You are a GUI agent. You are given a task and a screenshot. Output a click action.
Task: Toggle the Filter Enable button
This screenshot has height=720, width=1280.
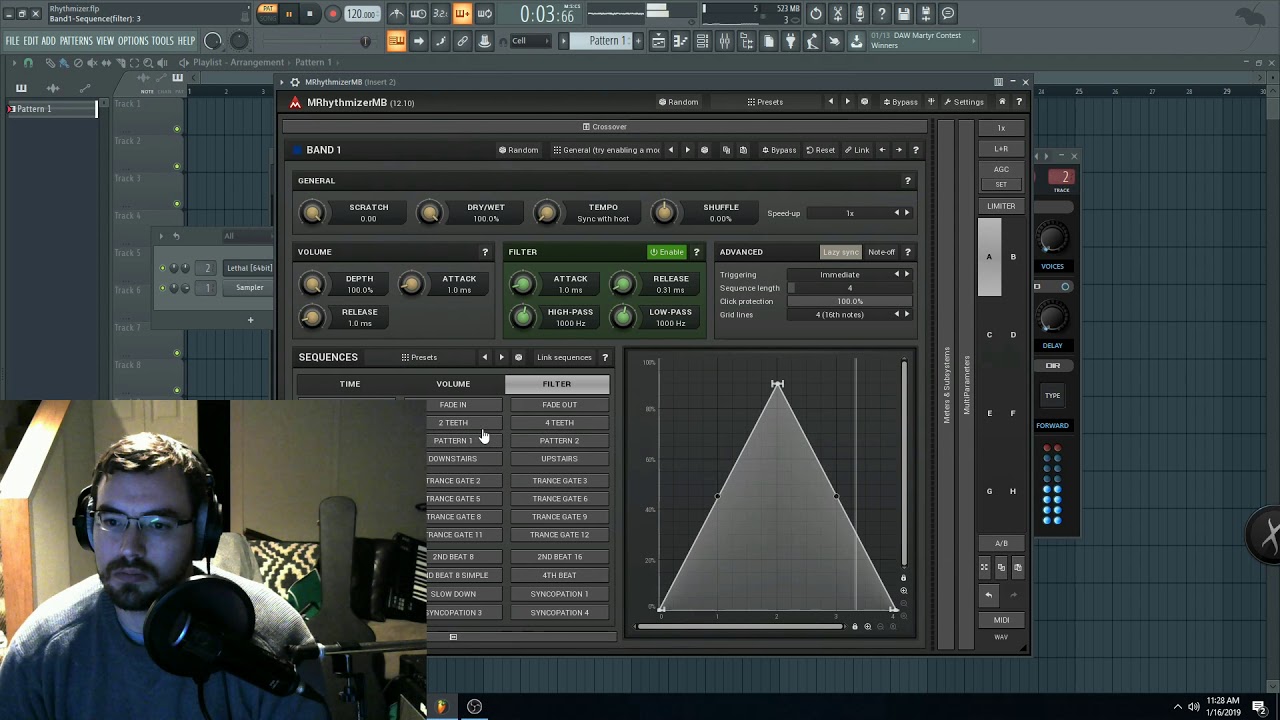click(x=667, y=252)
